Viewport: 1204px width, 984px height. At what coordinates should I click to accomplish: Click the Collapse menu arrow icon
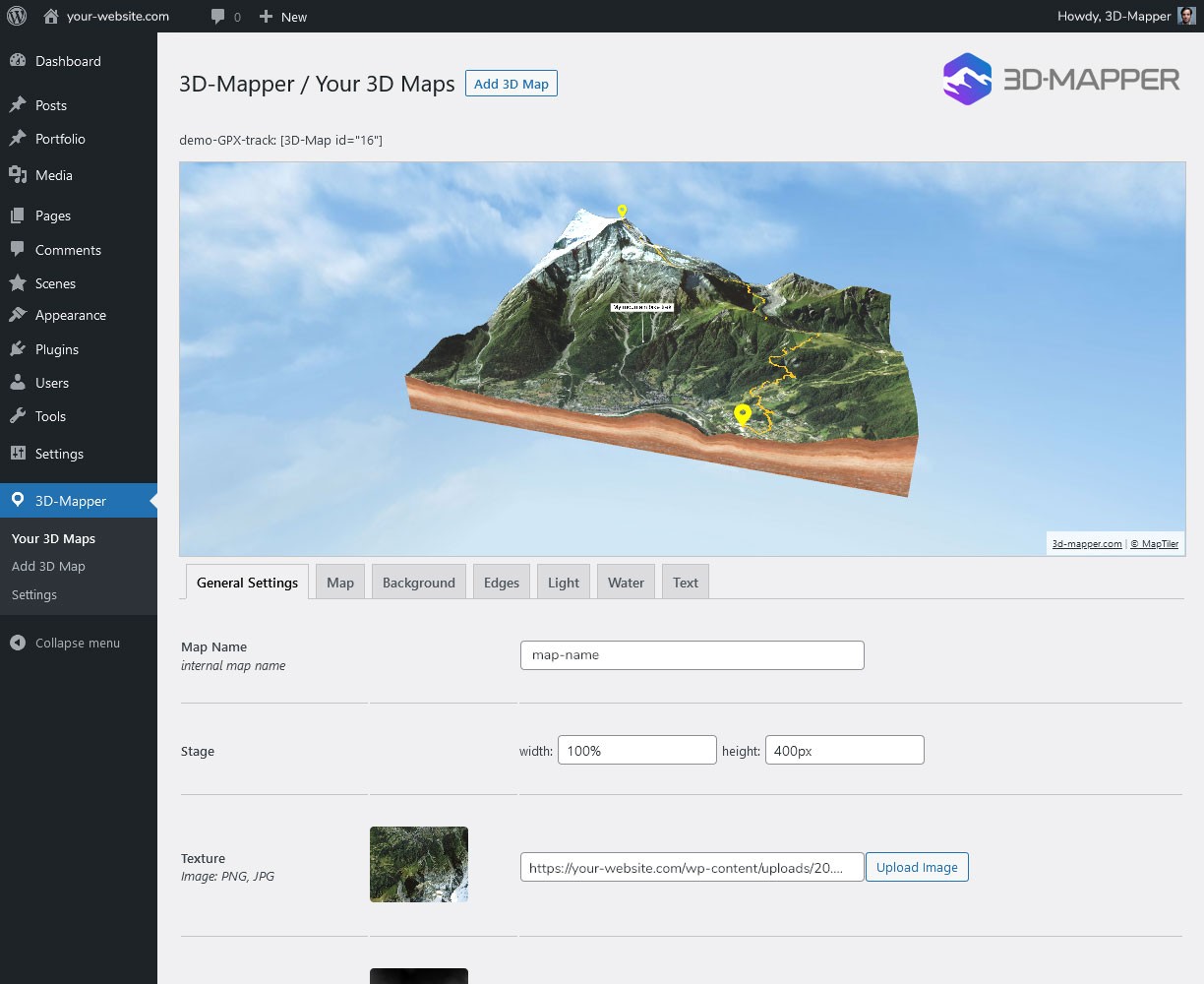tap(18, 643)
